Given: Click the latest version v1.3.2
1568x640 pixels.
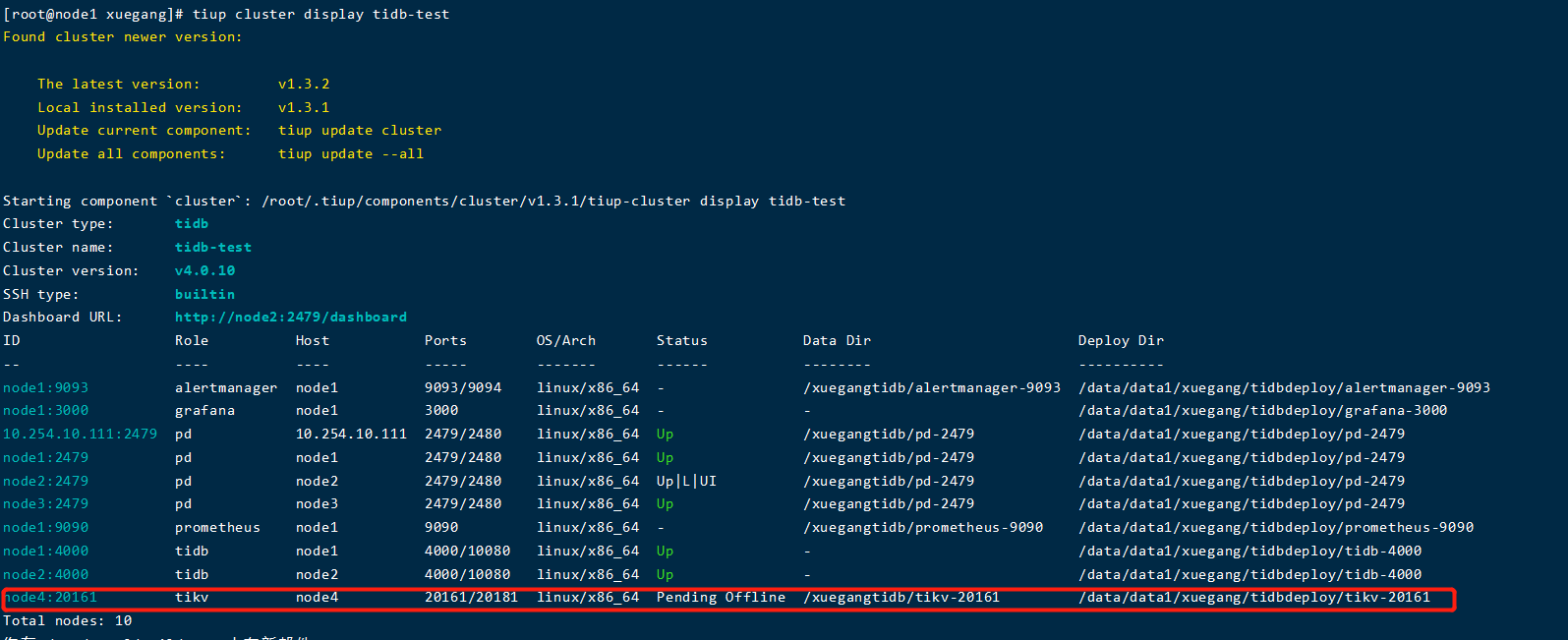Looking at the screenshot, I should pos(304,85).
